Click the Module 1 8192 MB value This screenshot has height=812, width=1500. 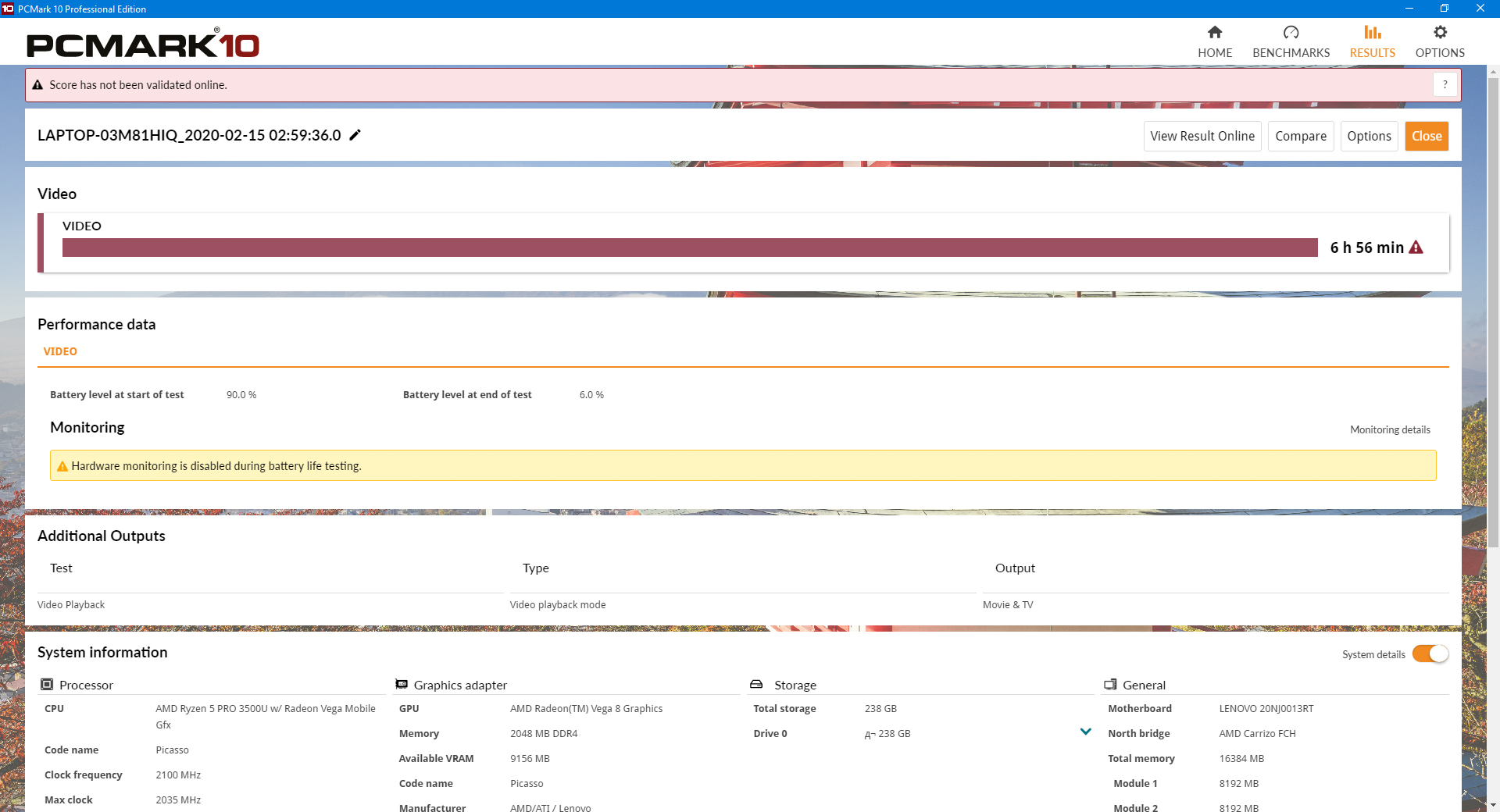(x=1239, y=784)
